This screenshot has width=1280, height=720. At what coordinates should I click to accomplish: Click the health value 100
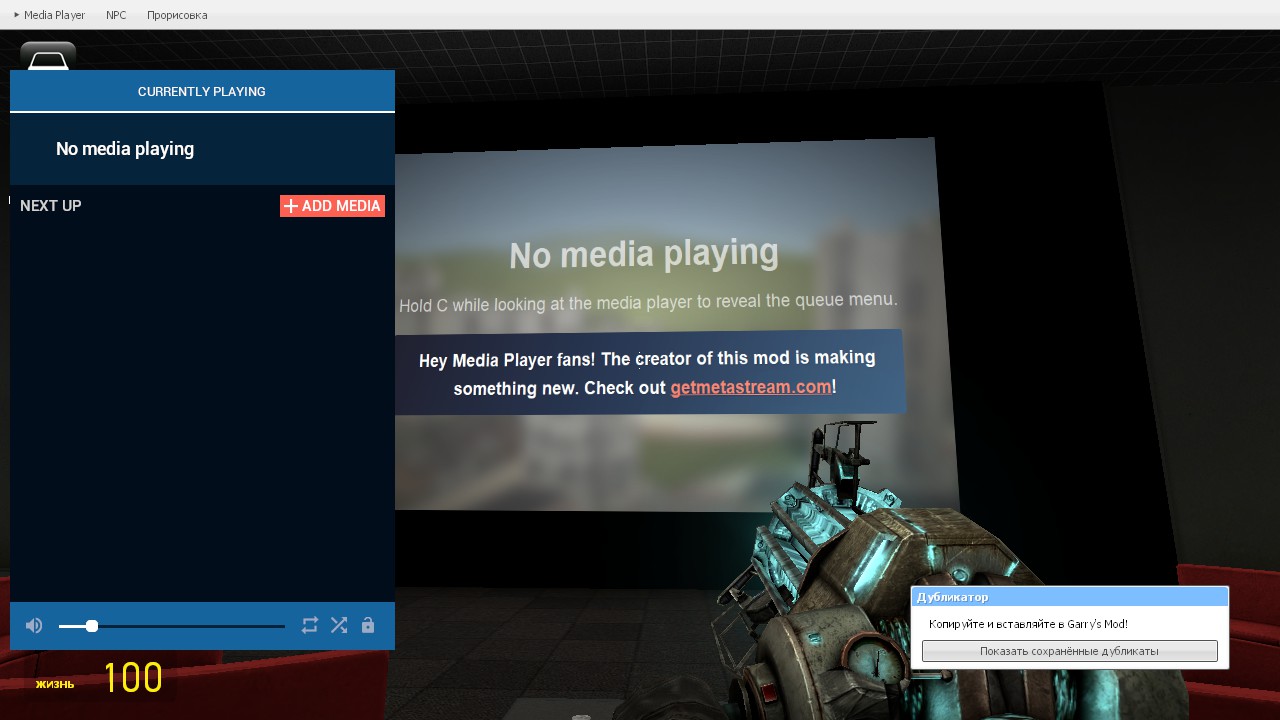133,679
